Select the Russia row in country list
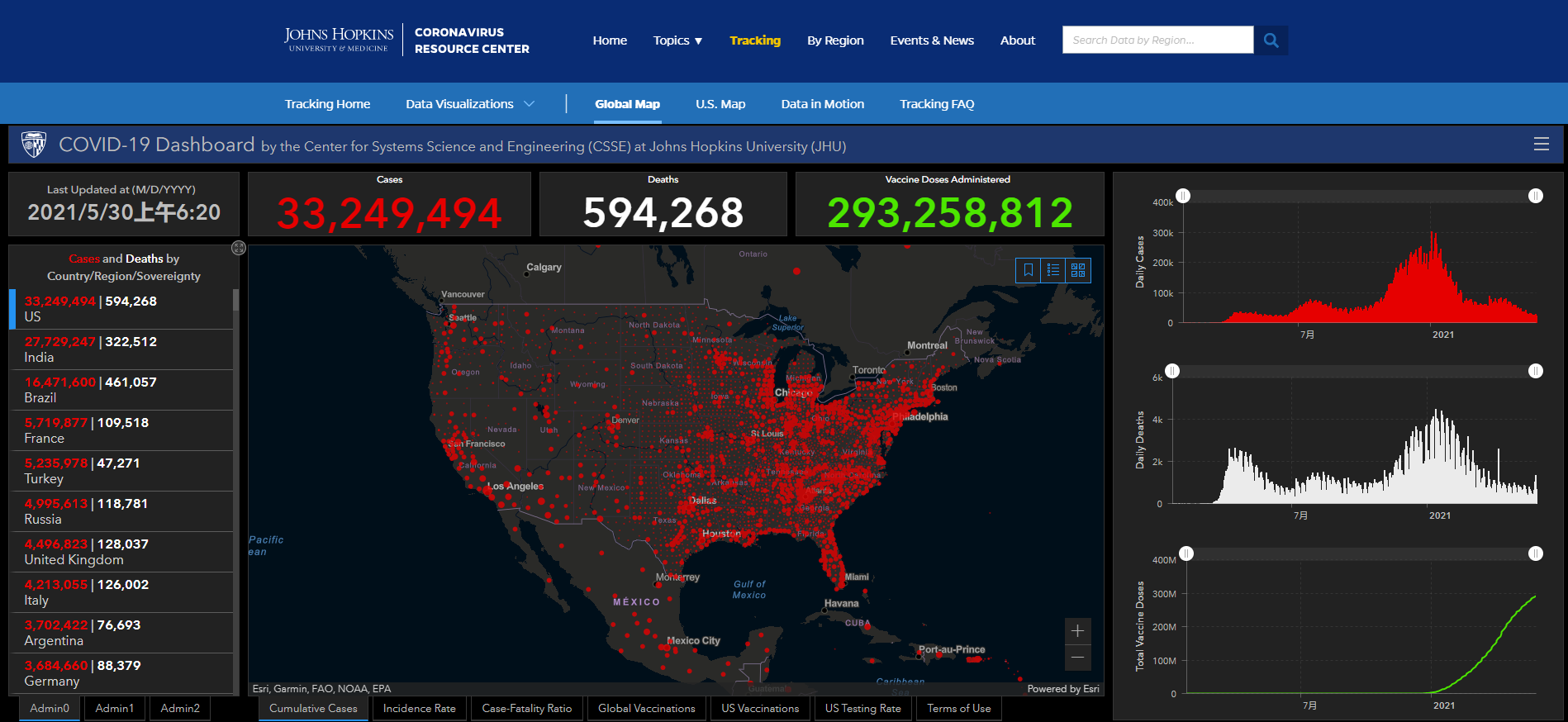Image resolution: width=1568 pixels, height=722 pixels. (121, 511)
